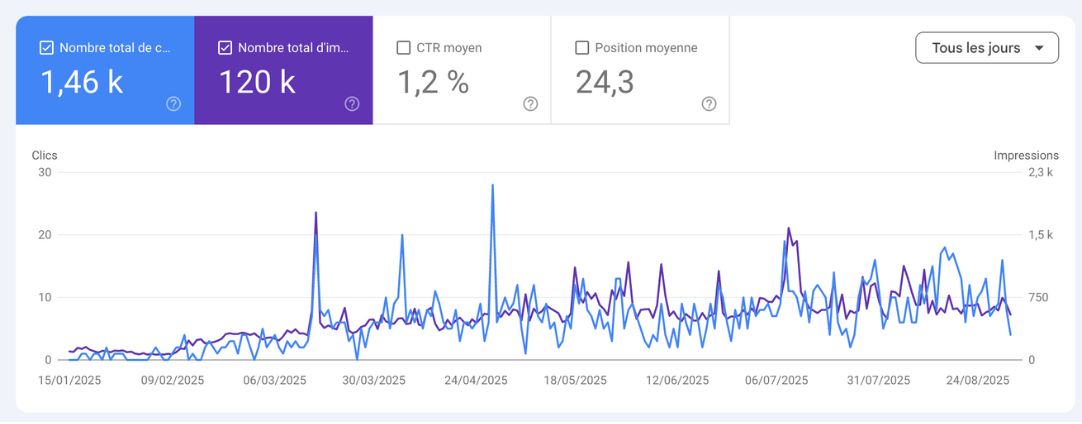Click the 18/05/2025 date label
This screenshot has width=1082, height=424.
point(576,380)
